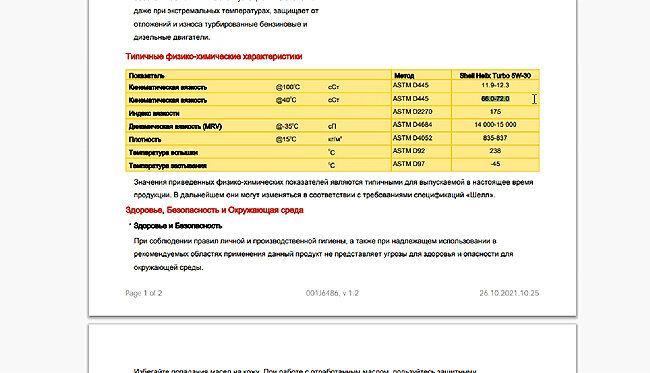Click the '@15°C' condition cell

click(x=286, y=139)
